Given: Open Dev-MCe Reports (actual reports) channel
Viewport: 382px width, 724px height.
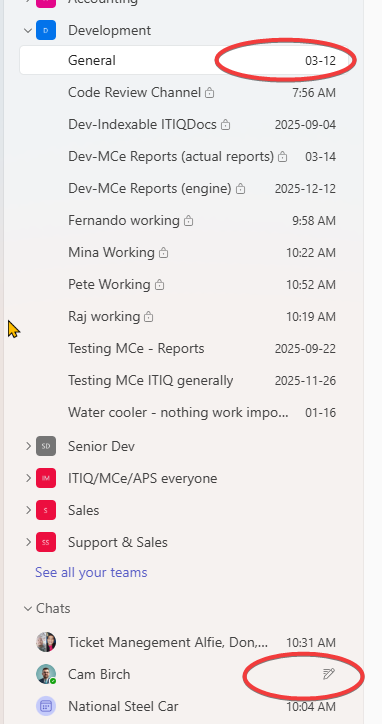Looking at the screenshot, I should point(171,157).
